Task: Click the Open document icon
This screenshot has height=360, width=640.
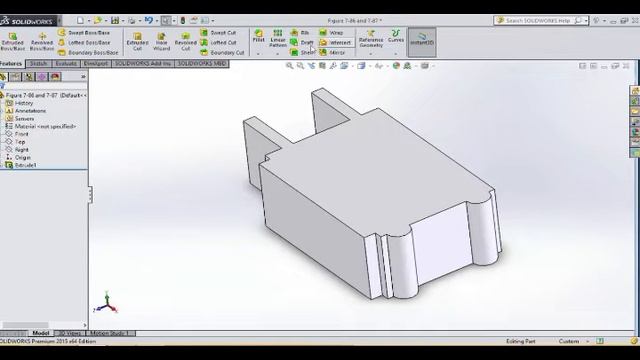Action: pyautogui.click(x=98, y=20)
